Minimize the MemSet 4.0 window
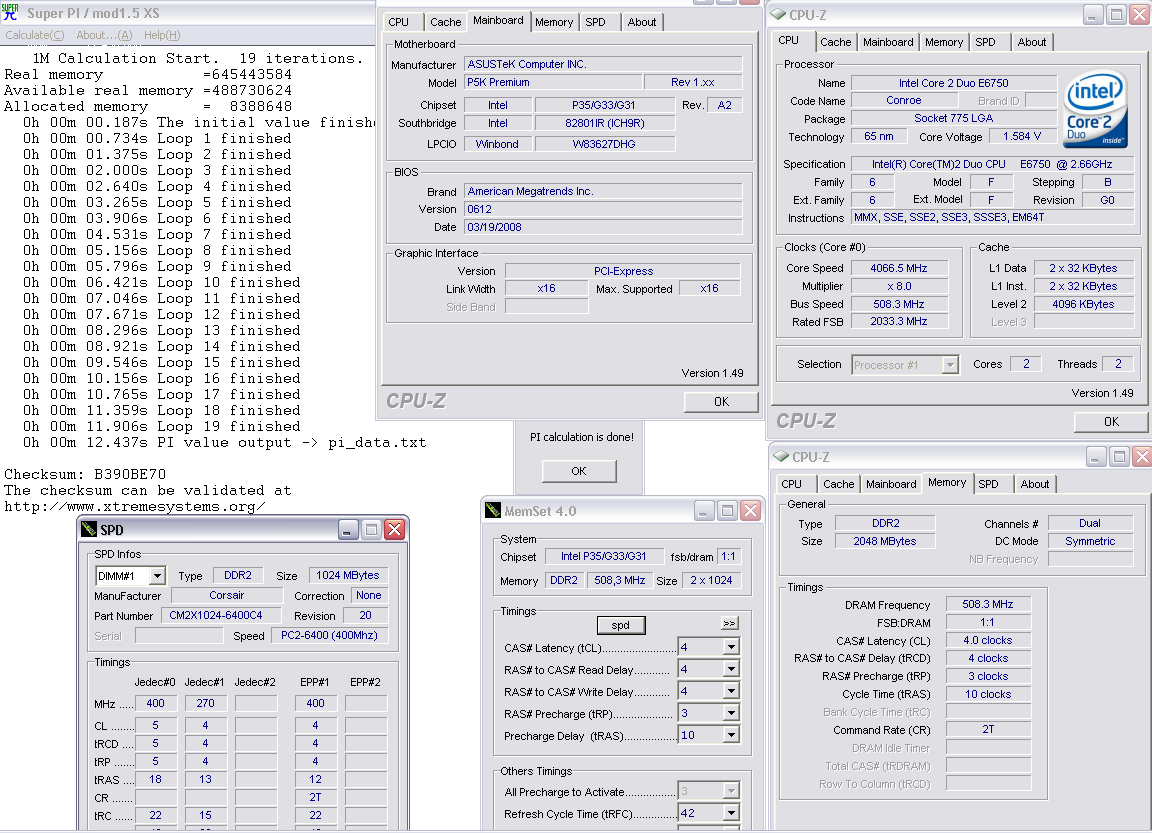This screenshot has height=833, width=1152. click(x=703, y=511)
